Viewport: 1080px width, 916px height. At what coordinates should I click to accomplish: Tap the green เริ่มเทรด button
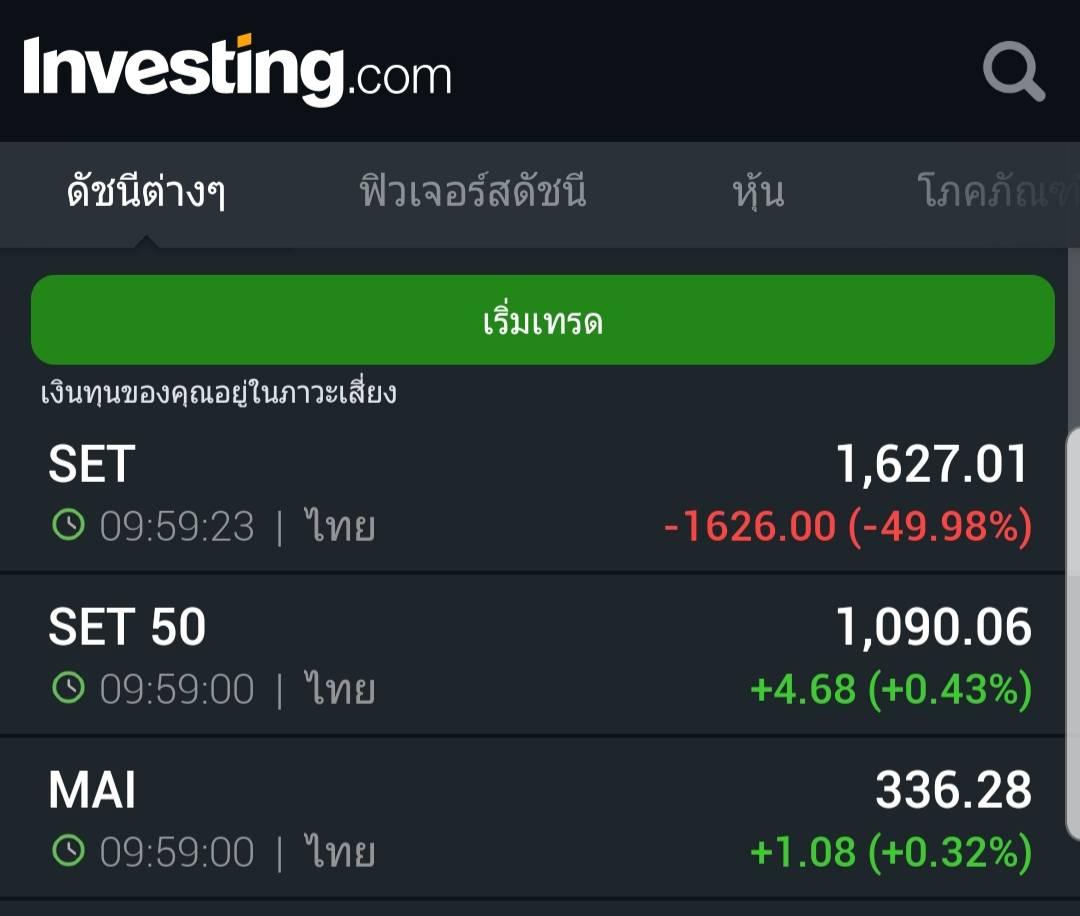click(x=543, y=320)
